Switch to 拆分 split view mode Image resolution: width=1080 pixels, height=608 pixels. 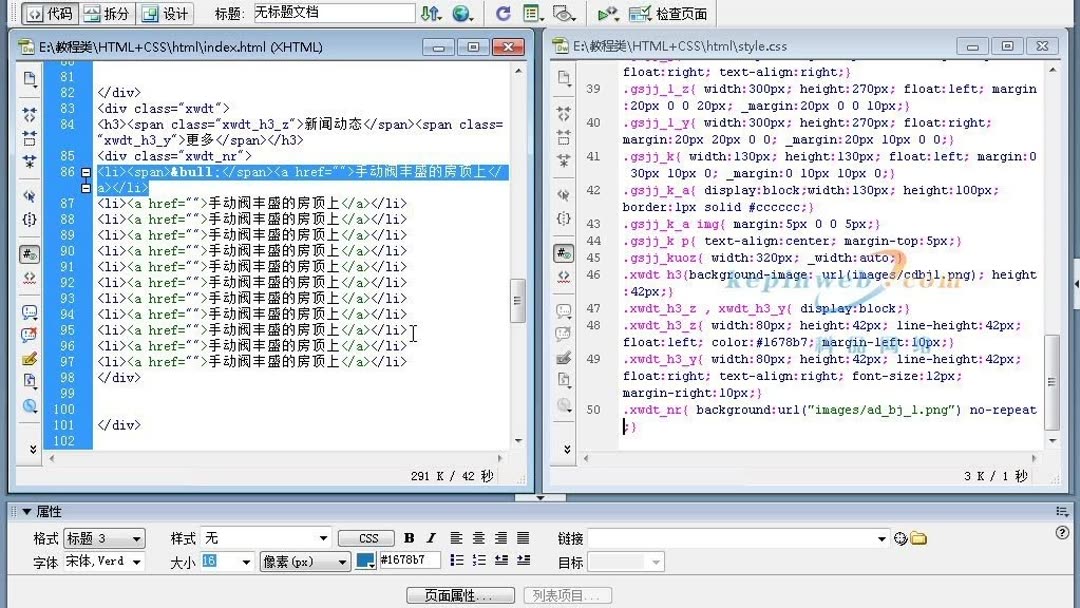107,12
